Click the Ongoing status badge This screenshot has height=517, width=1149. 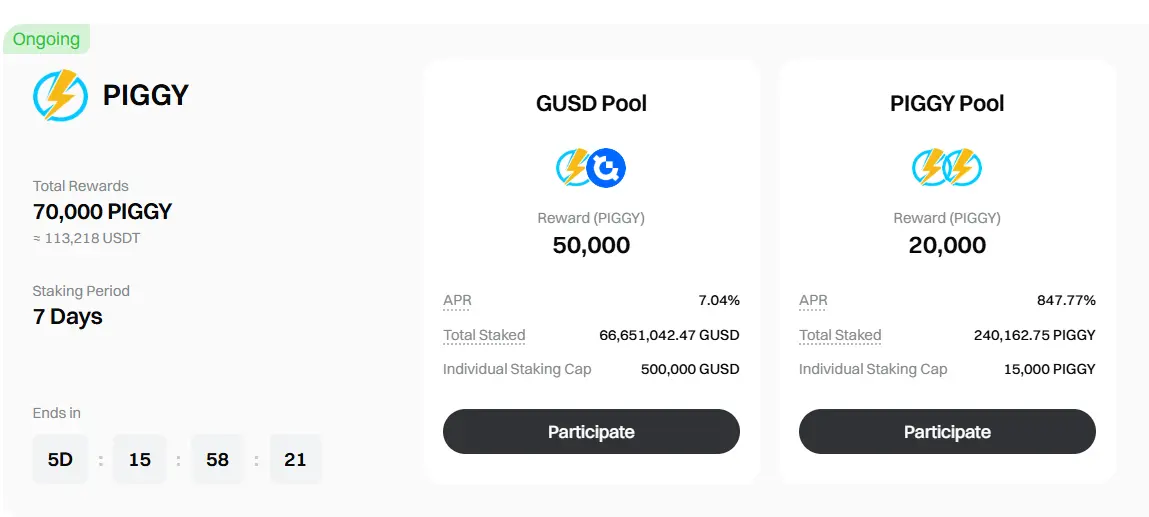pos(46,39)
